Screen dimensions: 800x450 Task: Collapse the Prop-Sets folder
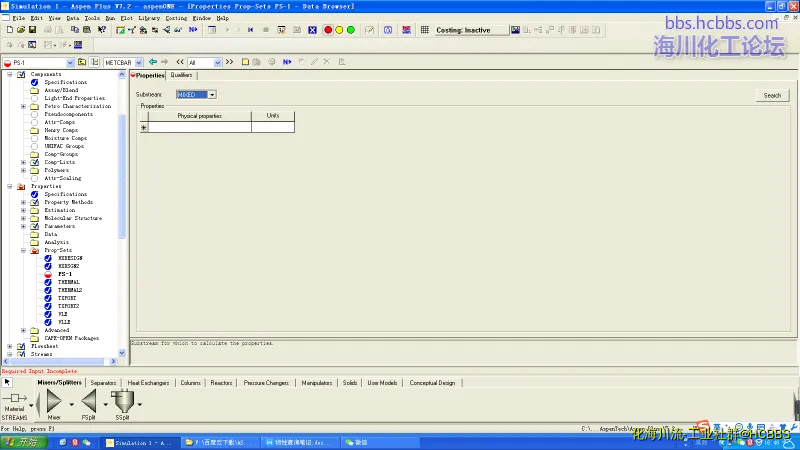pos(23,251)
